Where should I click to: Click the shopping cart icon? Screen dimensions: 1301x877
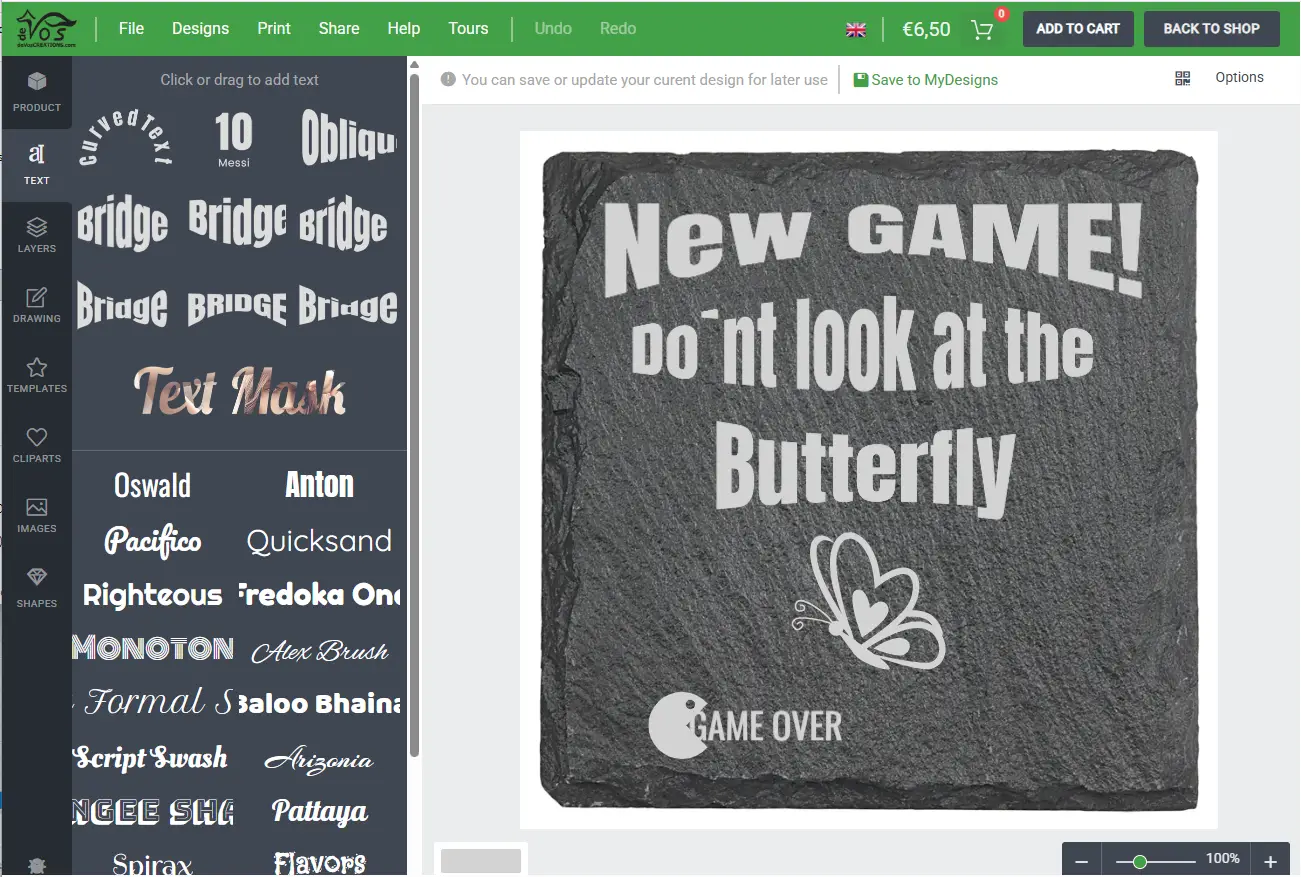982,29
